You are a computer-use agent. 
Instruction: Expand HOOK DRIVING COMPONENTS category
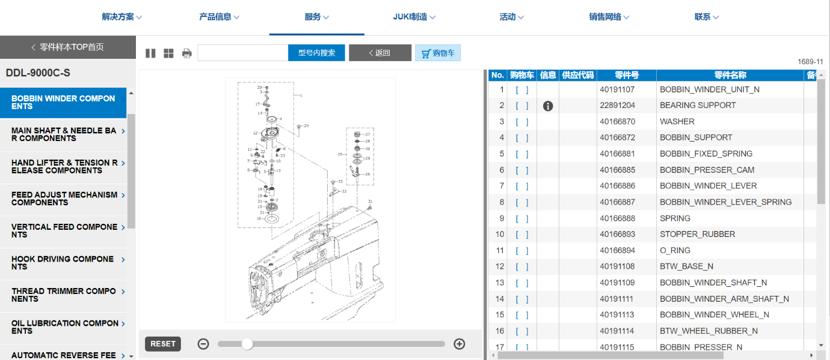(x=64, y=263)
